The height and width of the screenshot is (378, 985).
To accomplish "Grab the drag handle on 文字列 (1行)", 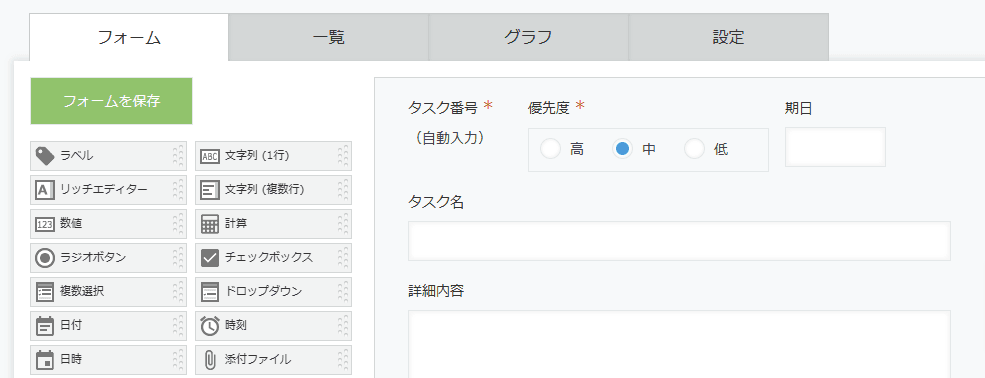I will pos(343,156).
